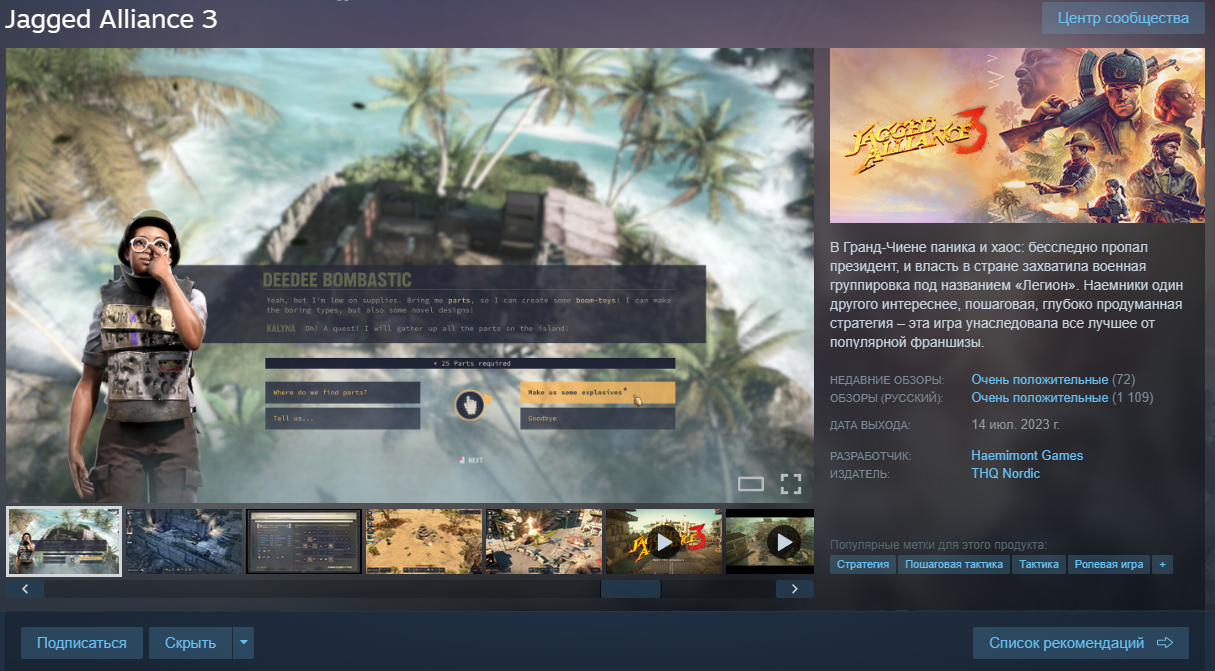The image size is (1215, 671).
Task: Click the 'НЕДАВНИЕ ОБЗОРЫ:' label
Action: coord(886,381)
